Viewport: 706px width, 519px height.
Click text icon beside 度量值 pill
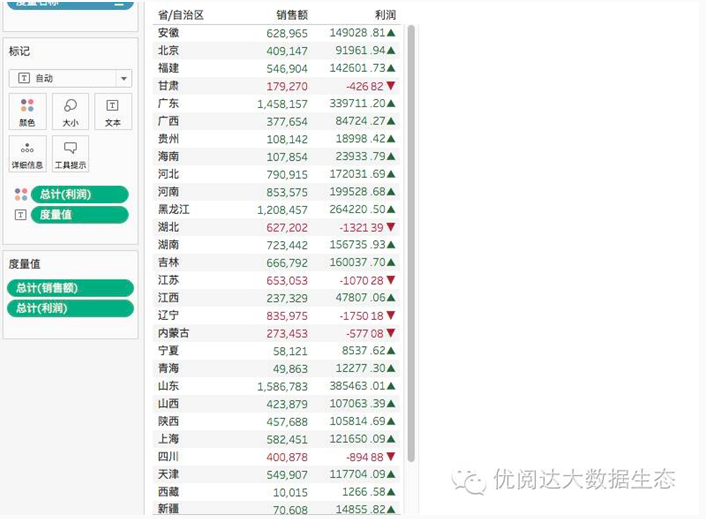(x=20, y=215)
